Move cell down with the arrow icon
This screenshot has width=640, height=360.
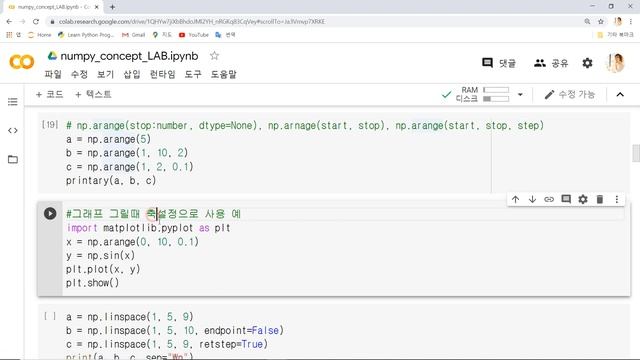pos(532,199)
